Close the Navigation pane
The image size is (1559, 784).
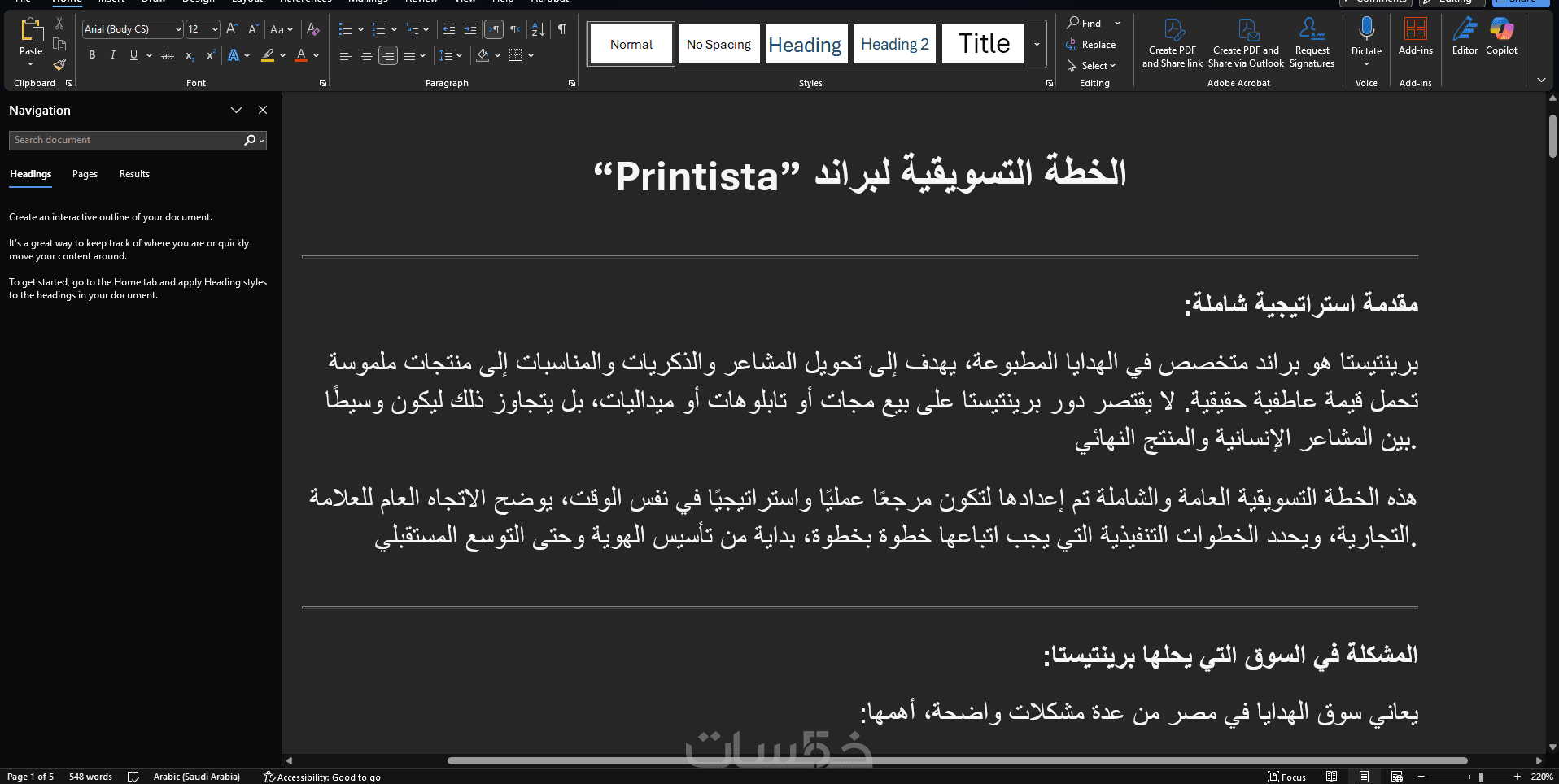(263, 110)
